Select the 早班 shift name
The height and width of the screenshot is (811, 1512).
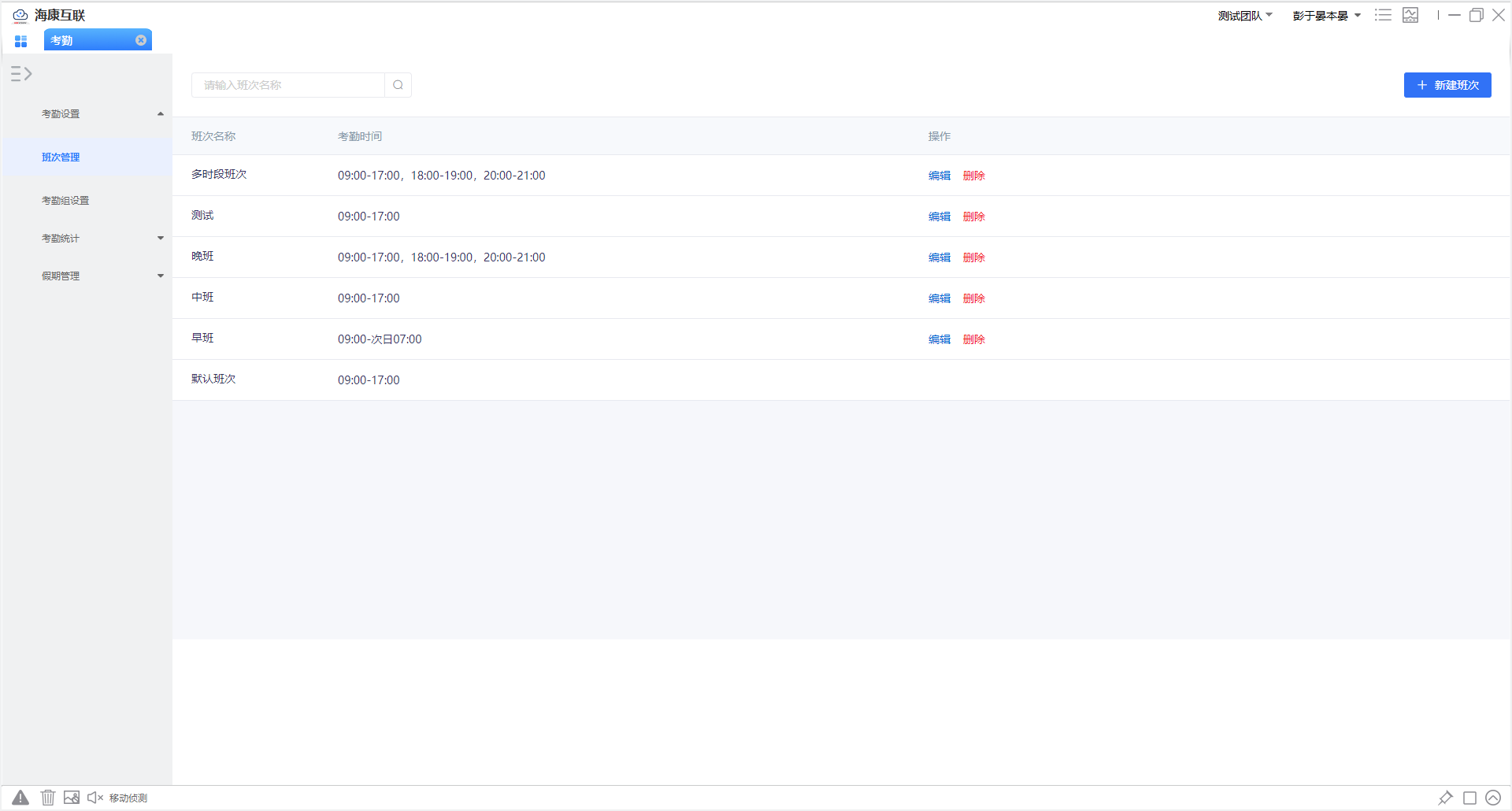(202, 338)
